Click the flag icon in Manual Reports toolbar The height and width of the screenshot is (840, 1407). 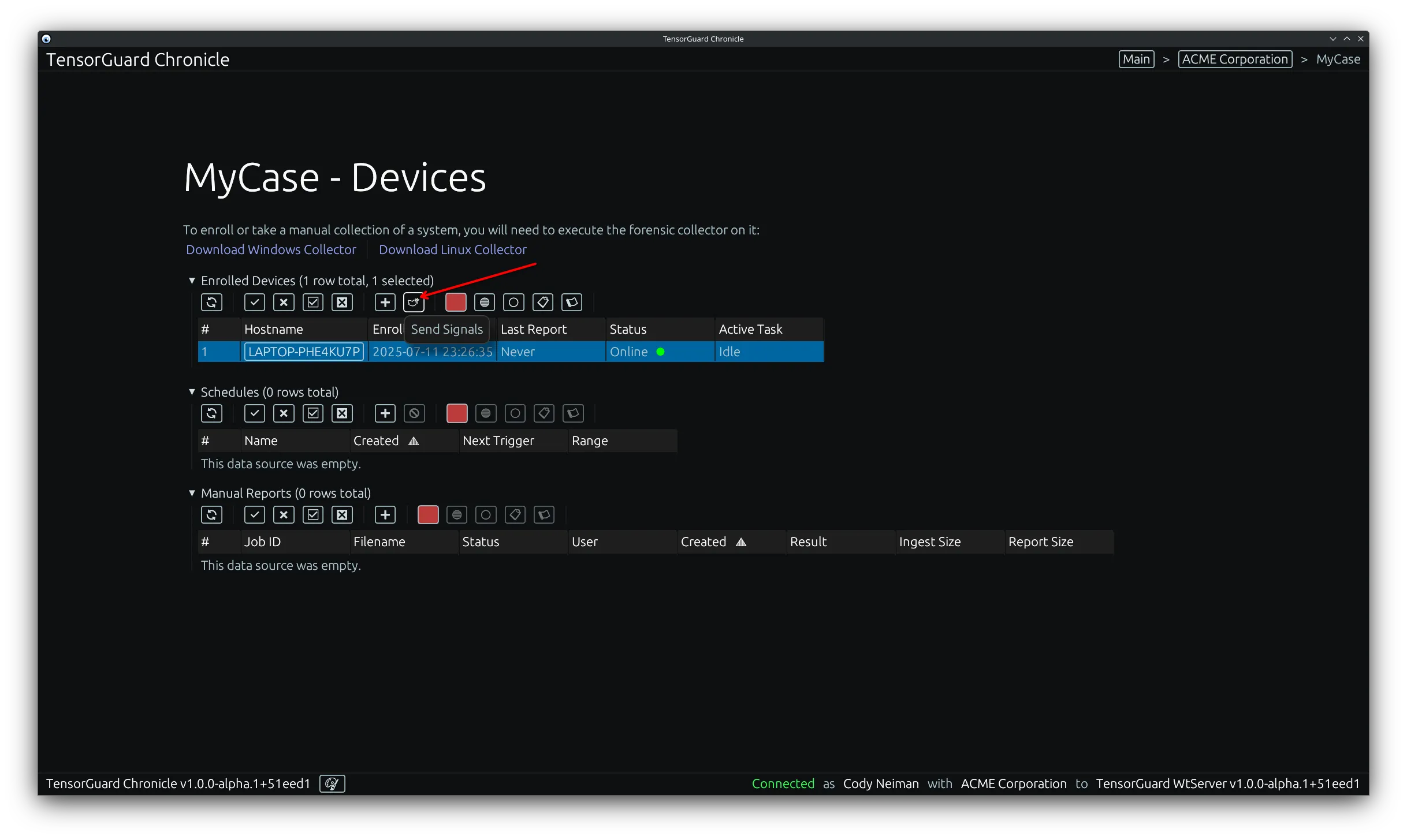coord(543,514)
